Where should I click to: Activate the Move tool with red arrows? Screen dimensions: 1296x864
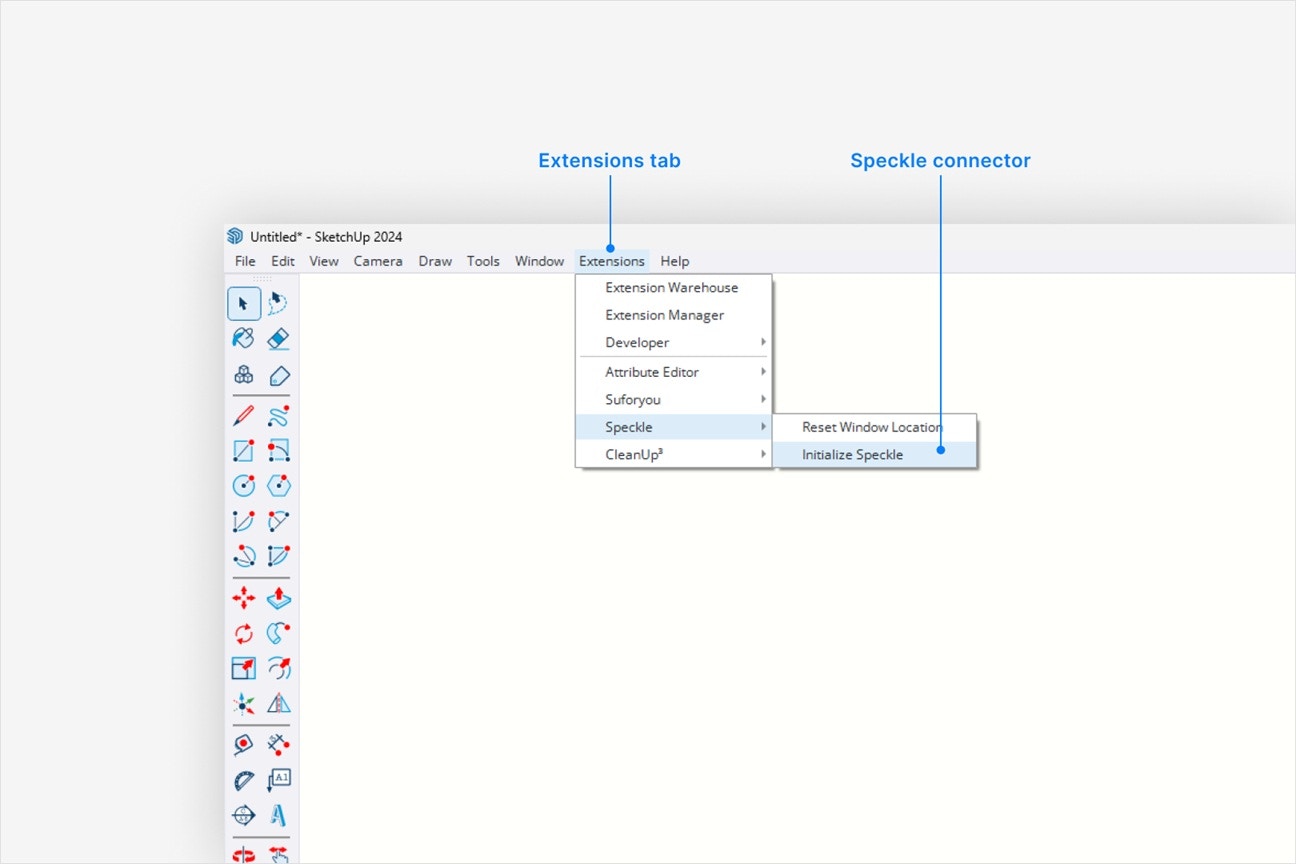coord(244,598)
